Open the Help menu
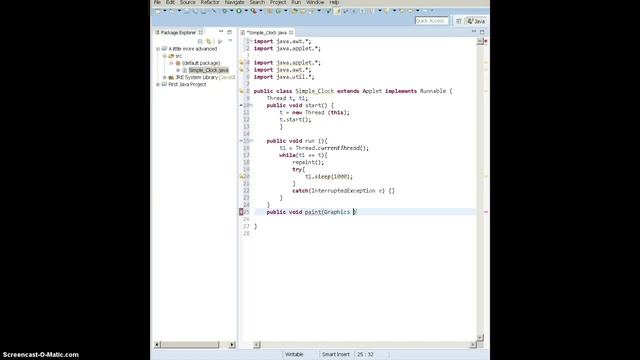The width and height of the screenshot is (640, 360). pyautogui.click(x=334, y=2)
